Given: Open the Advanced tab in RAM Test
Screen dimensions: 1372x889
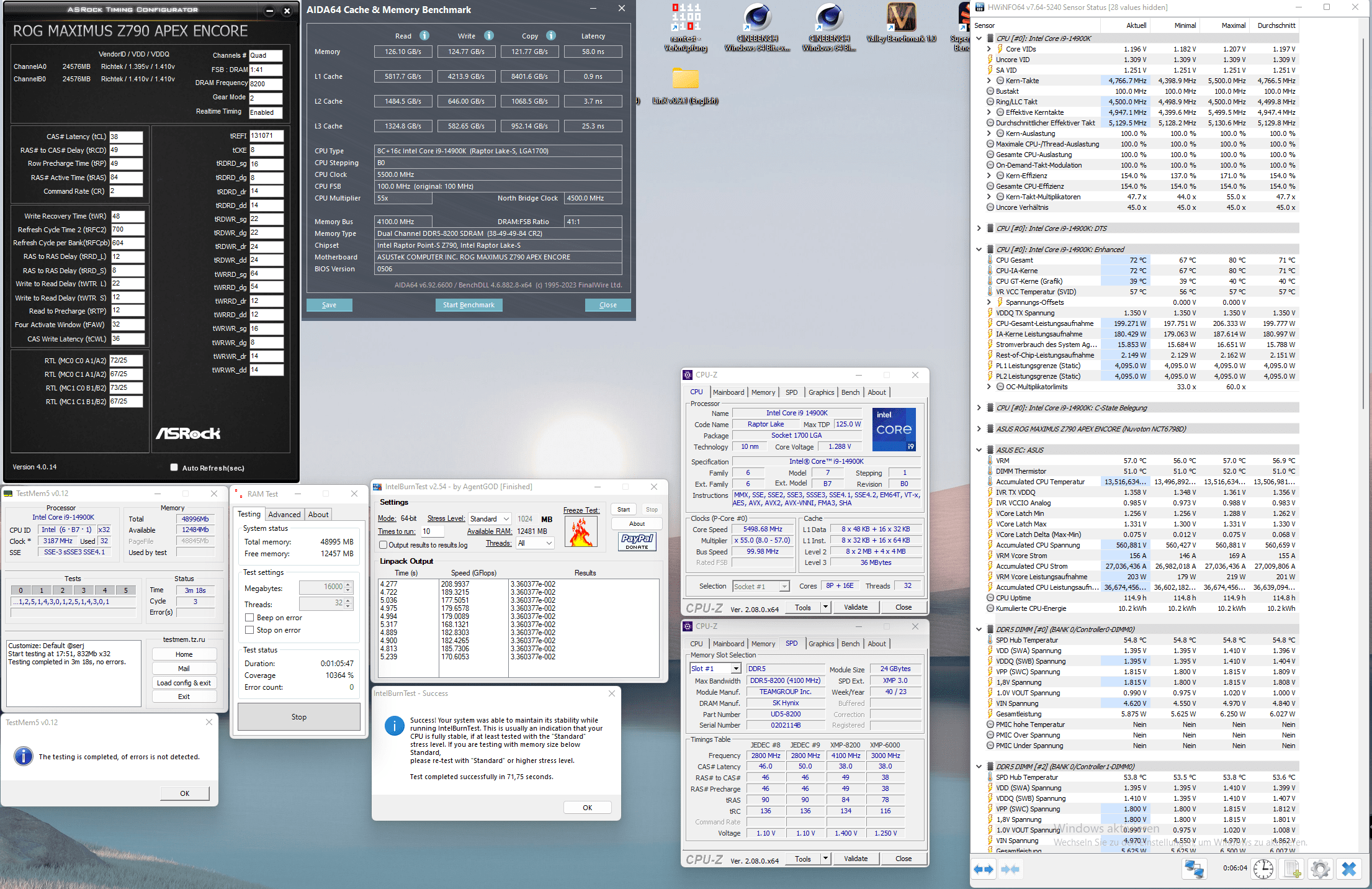Looking at the screenshot, I should tap(284, 515).
